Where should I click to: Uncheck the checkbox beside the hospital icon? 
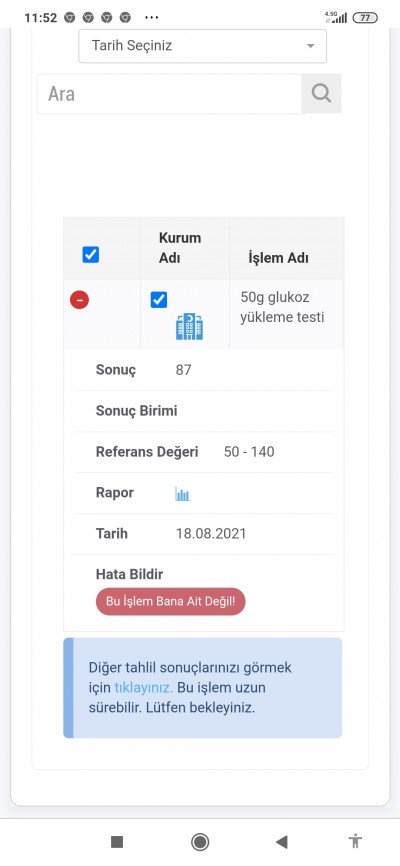coord(159,300)
